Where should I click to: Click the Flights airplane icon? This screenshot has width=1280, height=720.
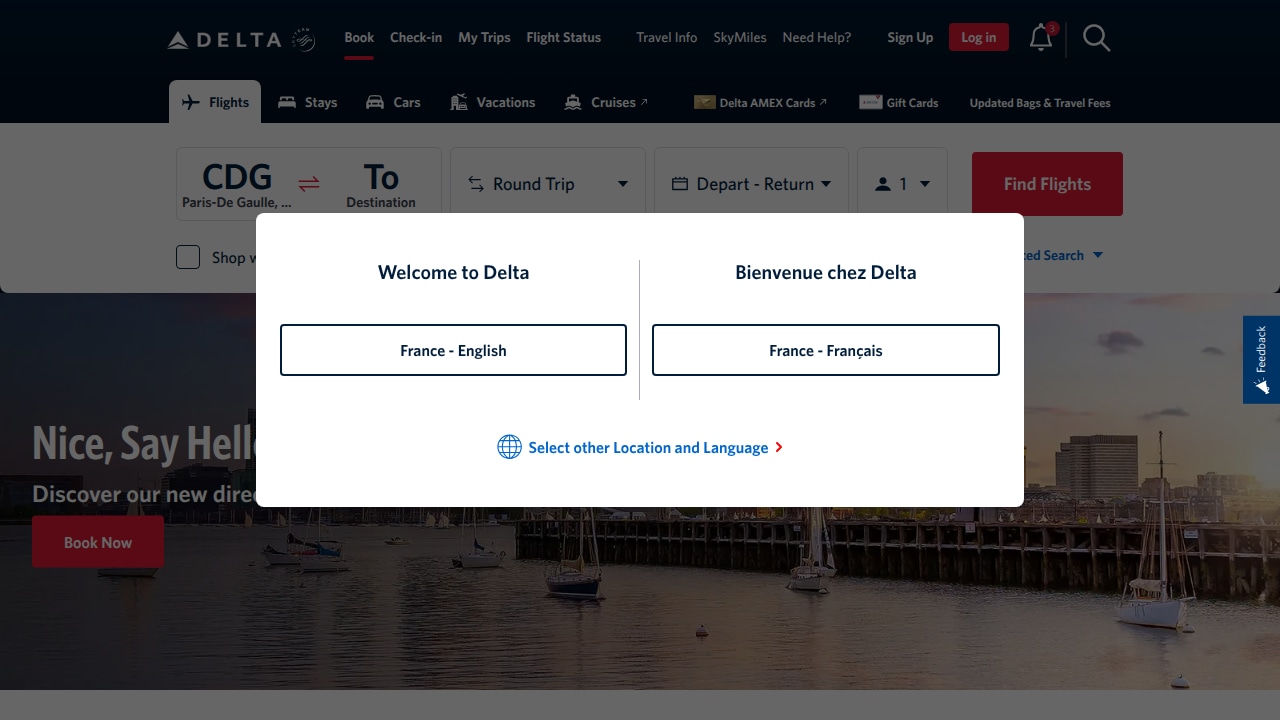coord(190,102)
